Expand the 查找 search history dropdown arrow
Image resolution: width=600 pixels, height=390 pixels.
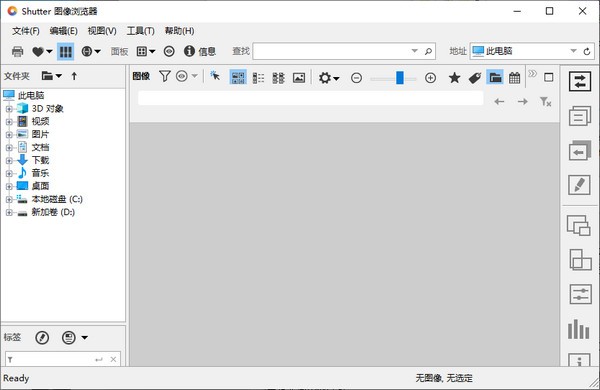point(414,51)
